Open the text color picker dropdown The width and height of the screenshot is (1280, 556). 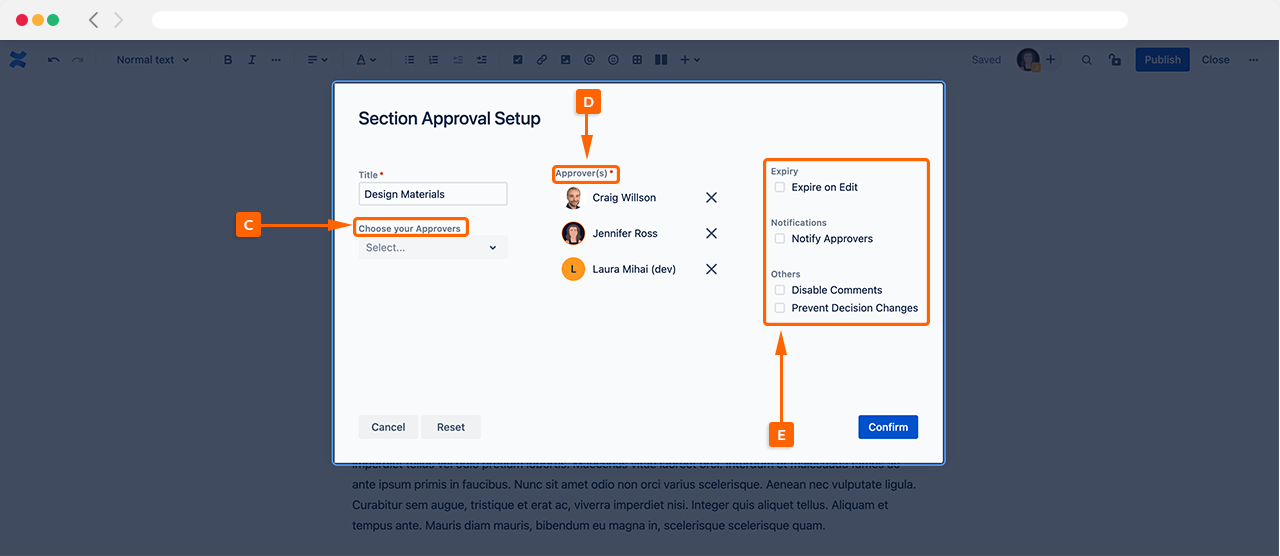pyautogui.click(x=366, y=60)
